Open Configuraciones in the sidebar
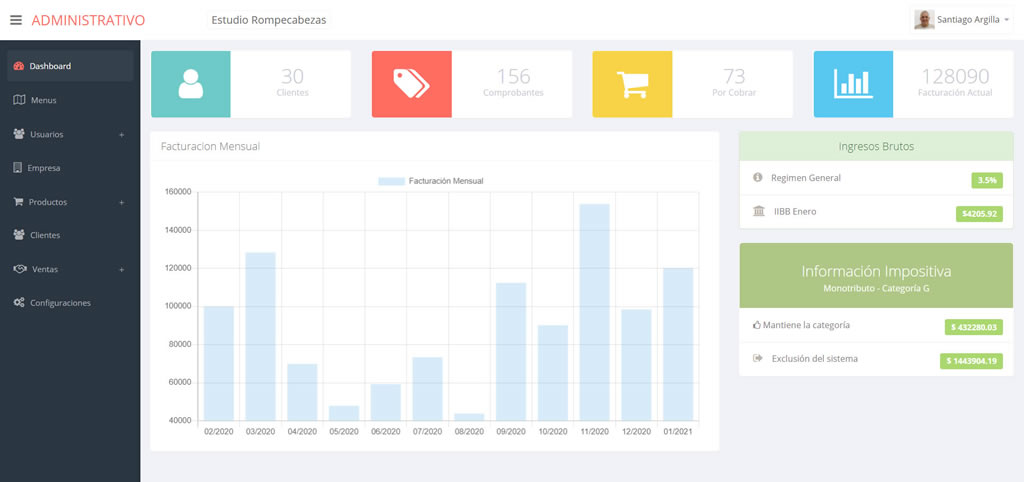Screen dimensions: 1024x482 tap(60, 303)
